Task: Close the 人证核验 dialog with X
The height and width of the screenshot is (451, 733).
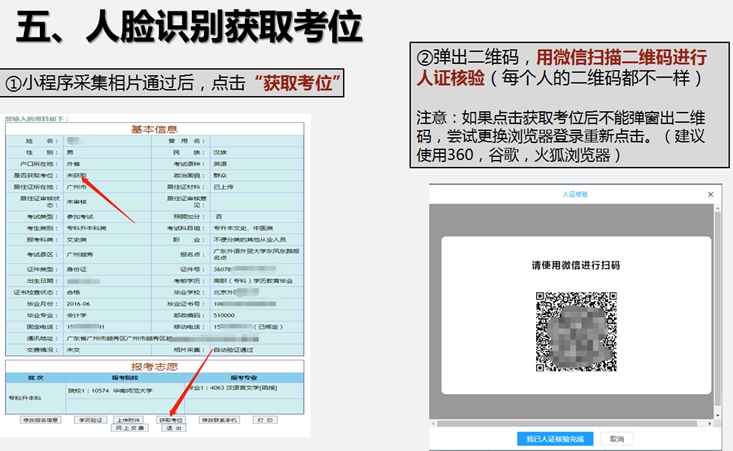Action: click(x=711, y=194)
